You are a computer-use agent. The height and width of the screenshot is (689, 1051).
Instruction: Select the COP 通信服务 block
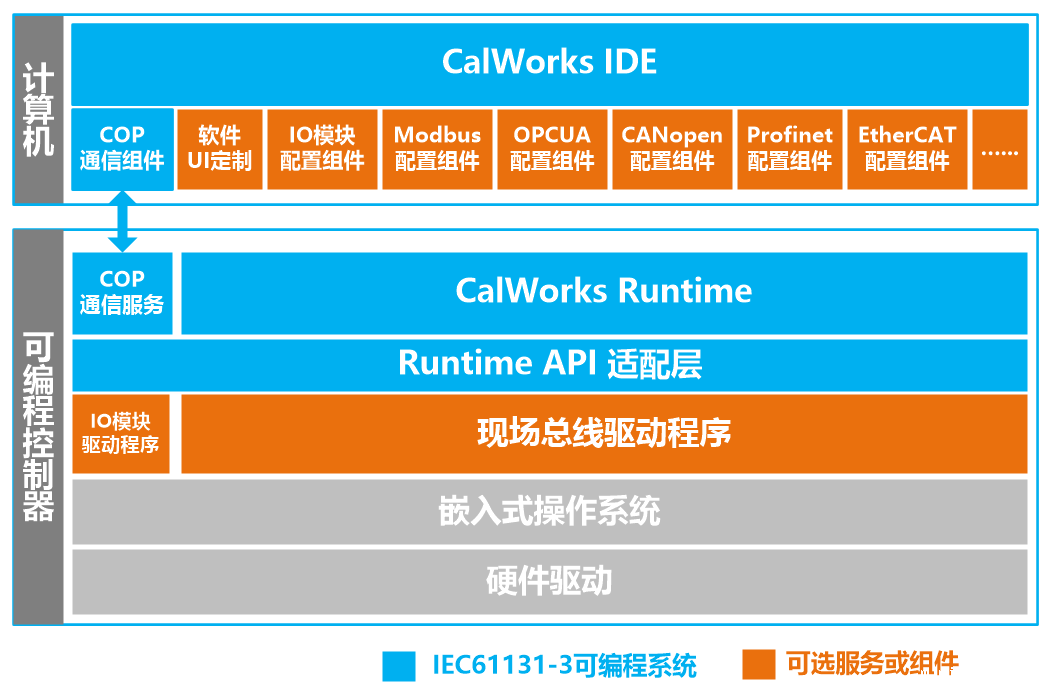[x=122, y=293]
